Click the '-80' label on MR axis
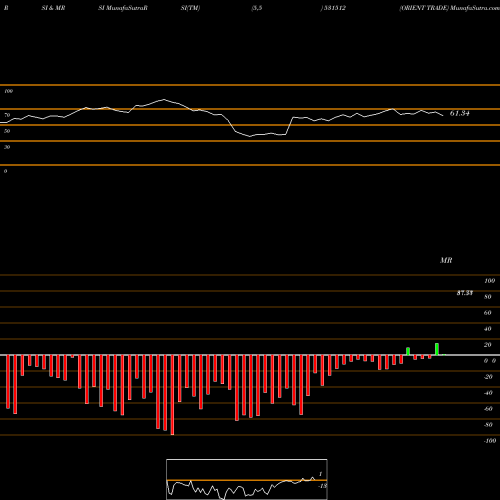 pos(488,425)
